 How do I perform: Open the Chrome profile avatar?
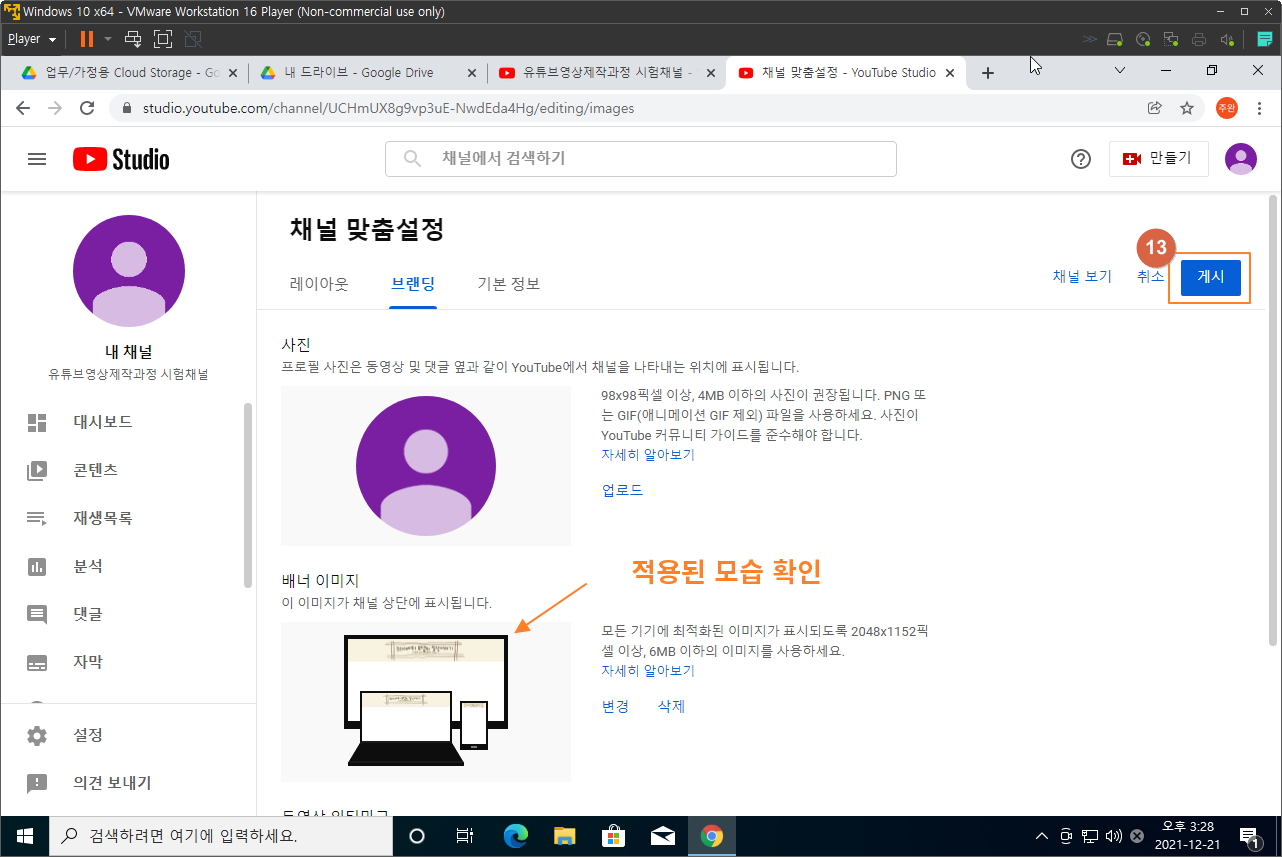(1227, 108)
